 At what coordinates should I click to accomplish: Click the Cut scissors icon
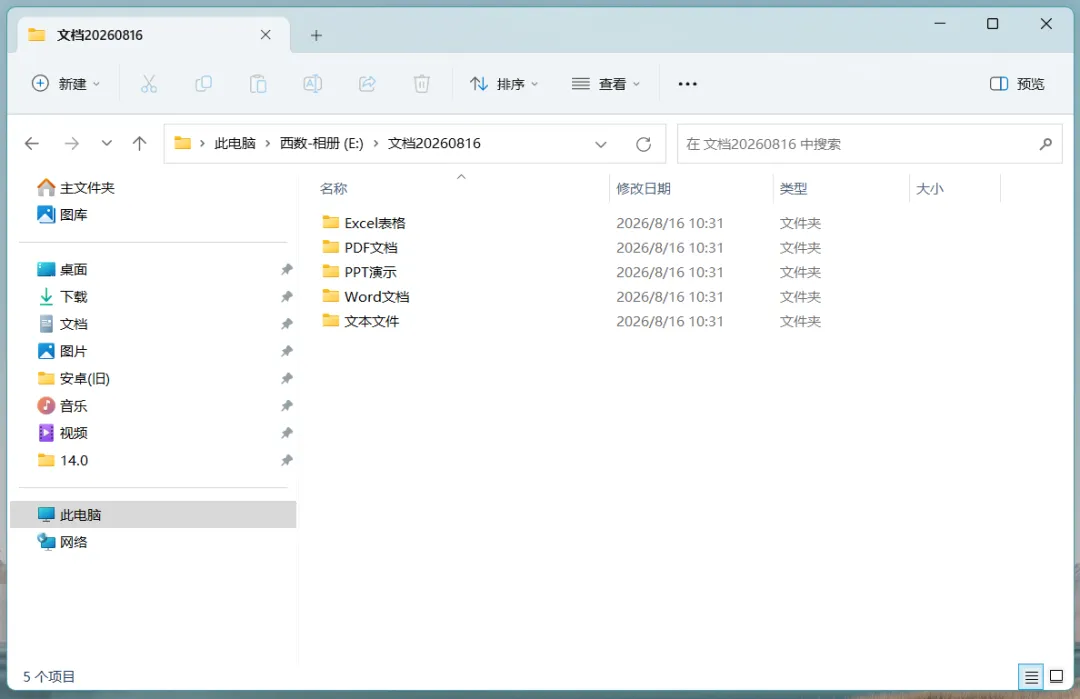pyautogui.click(x=149, y=84)
